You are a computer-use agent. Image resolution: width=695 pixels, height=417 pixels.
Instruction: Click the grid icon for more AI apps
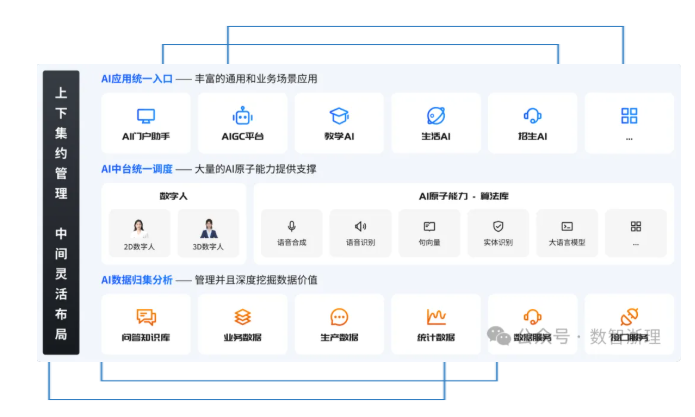[629, 116]
